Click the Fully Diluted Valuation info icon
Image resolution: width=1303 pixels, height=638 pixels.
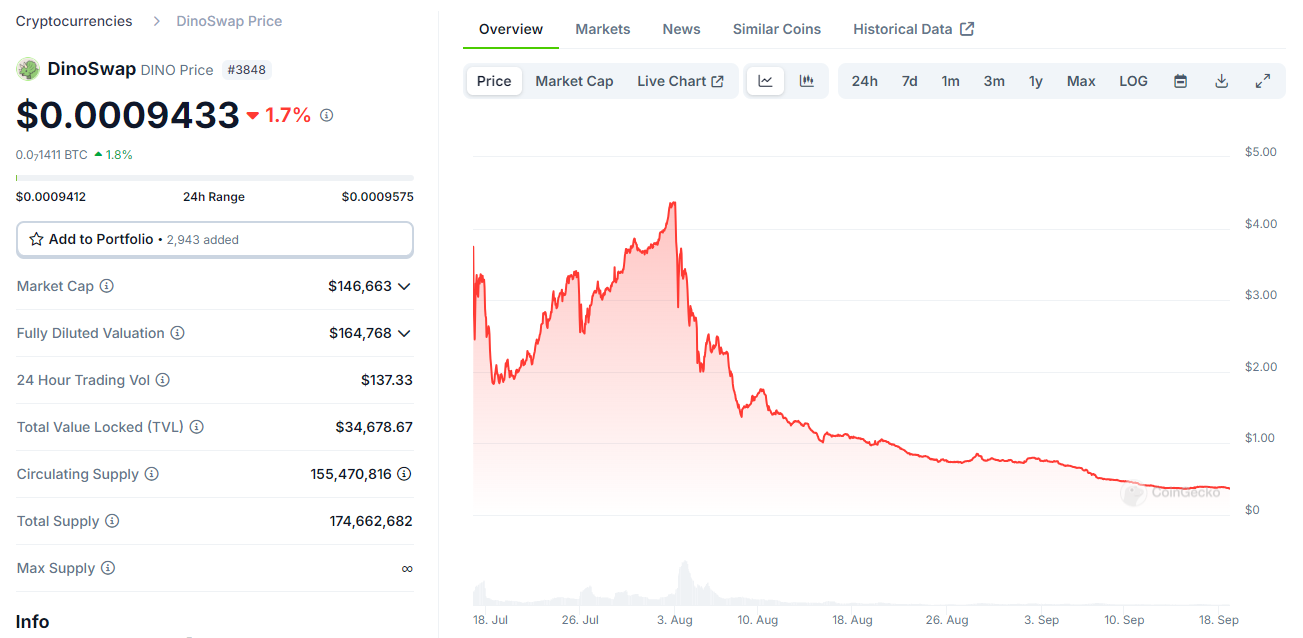(178, 333)
